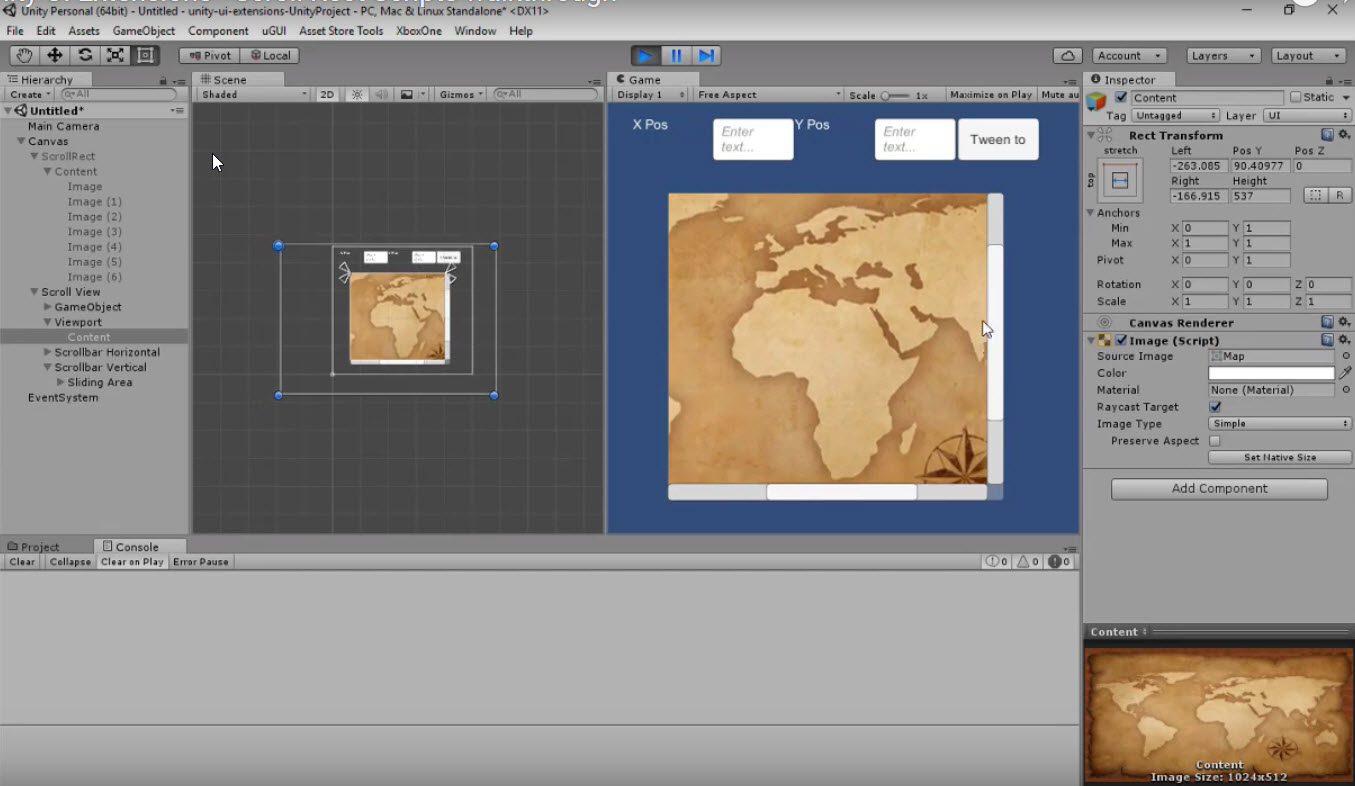Click the Play button
Screen dimensions: 1355x786
[x=646, y=56]
